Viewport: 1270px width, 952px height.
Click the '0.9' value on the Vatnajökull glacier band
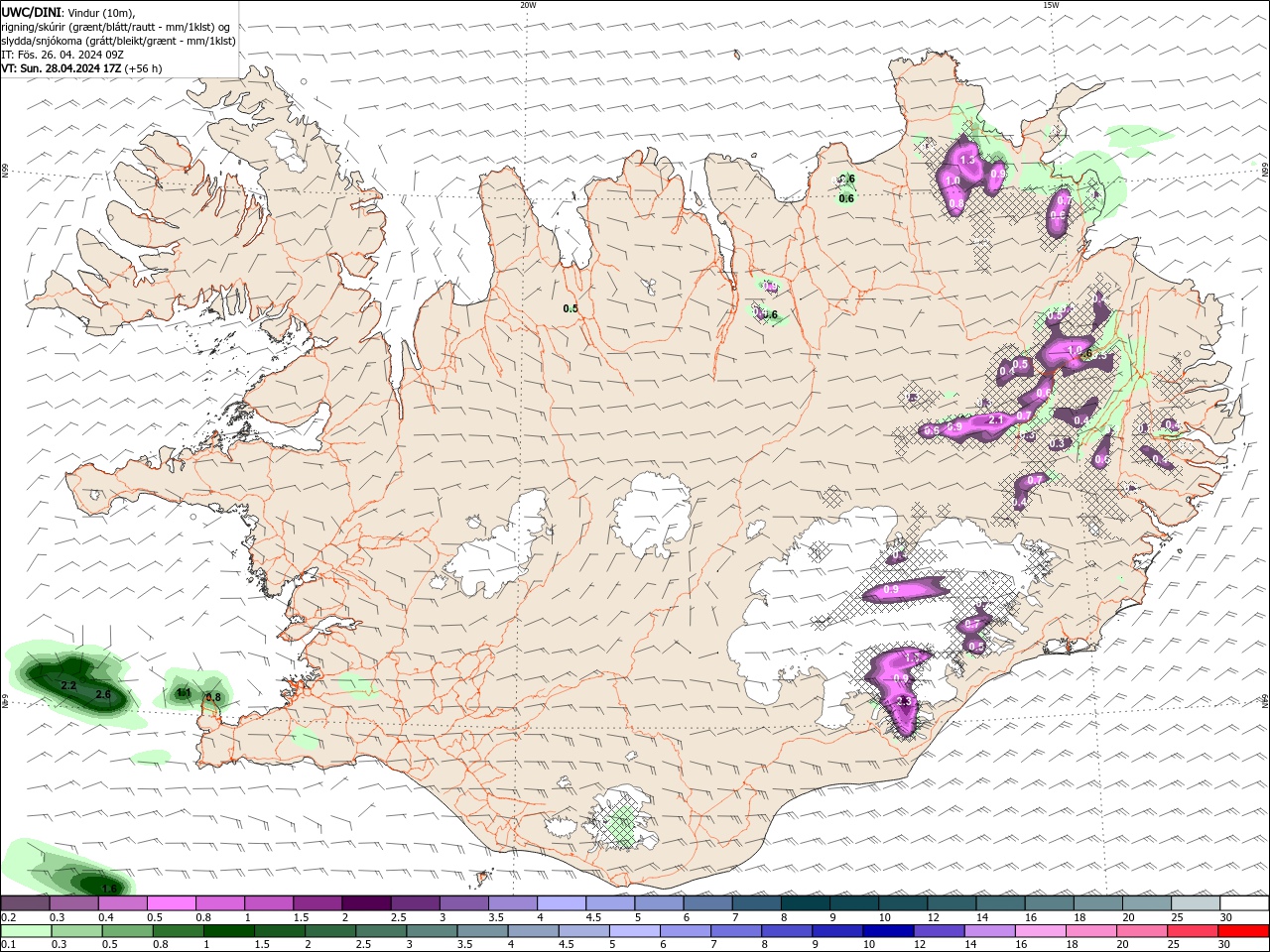coord(890,590)
